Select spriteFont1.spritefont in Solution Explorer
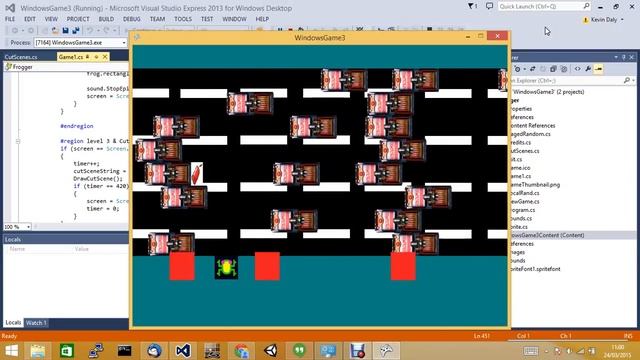 [536, 269]
